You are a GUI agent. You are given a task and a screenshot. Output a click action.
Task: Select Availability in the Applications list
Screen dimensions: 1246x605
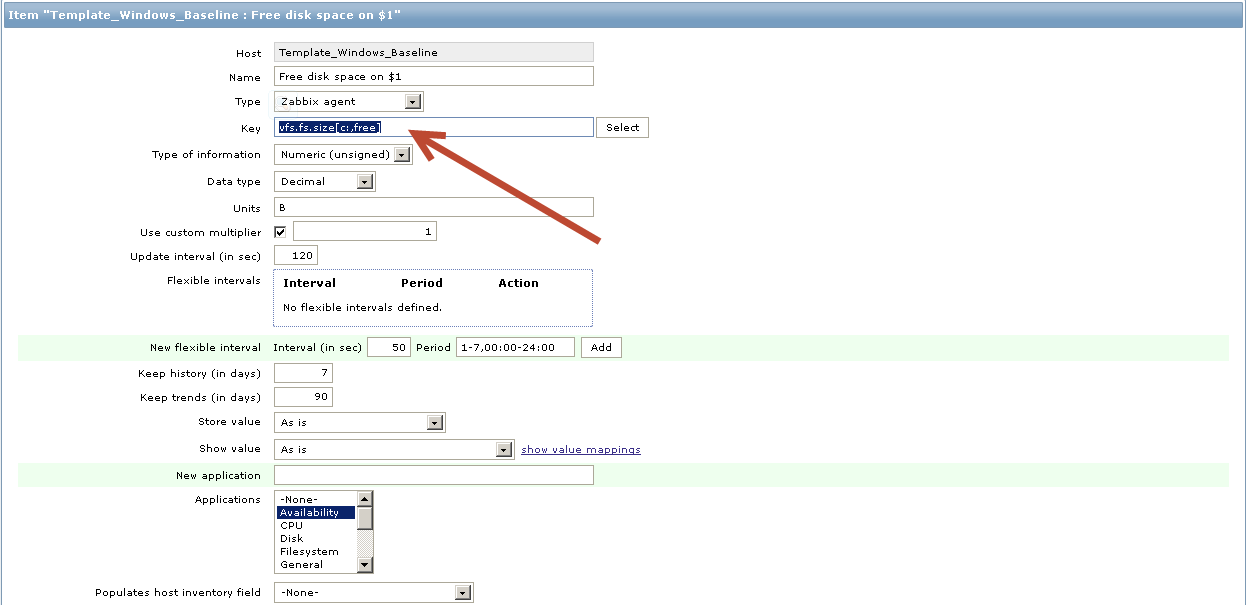pyautogui.click(x=316, y=512)
